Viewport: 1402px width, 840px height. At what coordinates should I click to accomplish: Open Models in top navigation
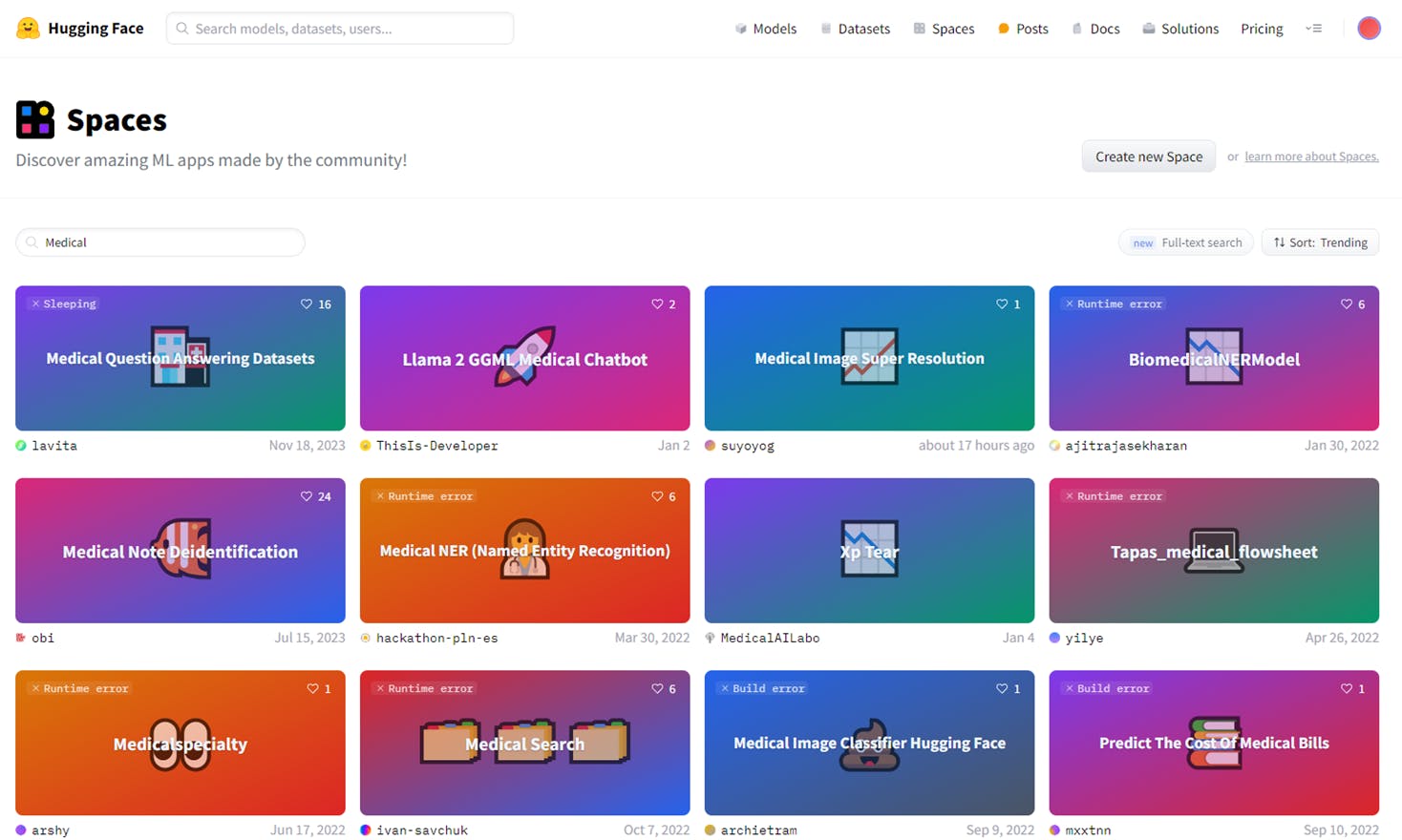pos(766,29)
